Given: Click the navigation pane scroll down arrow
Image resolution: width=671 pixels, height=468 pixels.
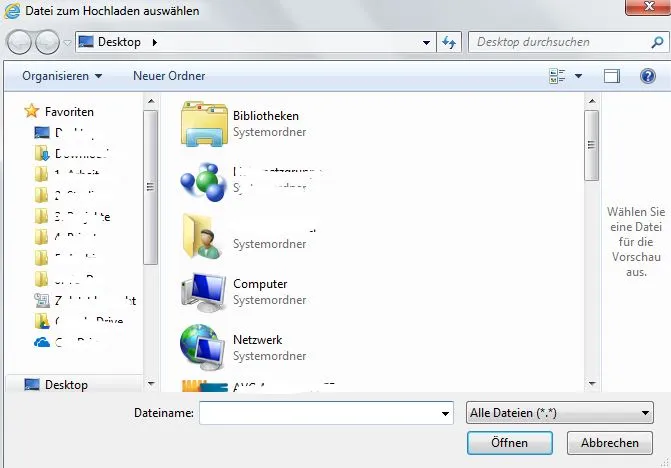Looking at the screenshot, I should pyautogui.click(x=151, y=384).
